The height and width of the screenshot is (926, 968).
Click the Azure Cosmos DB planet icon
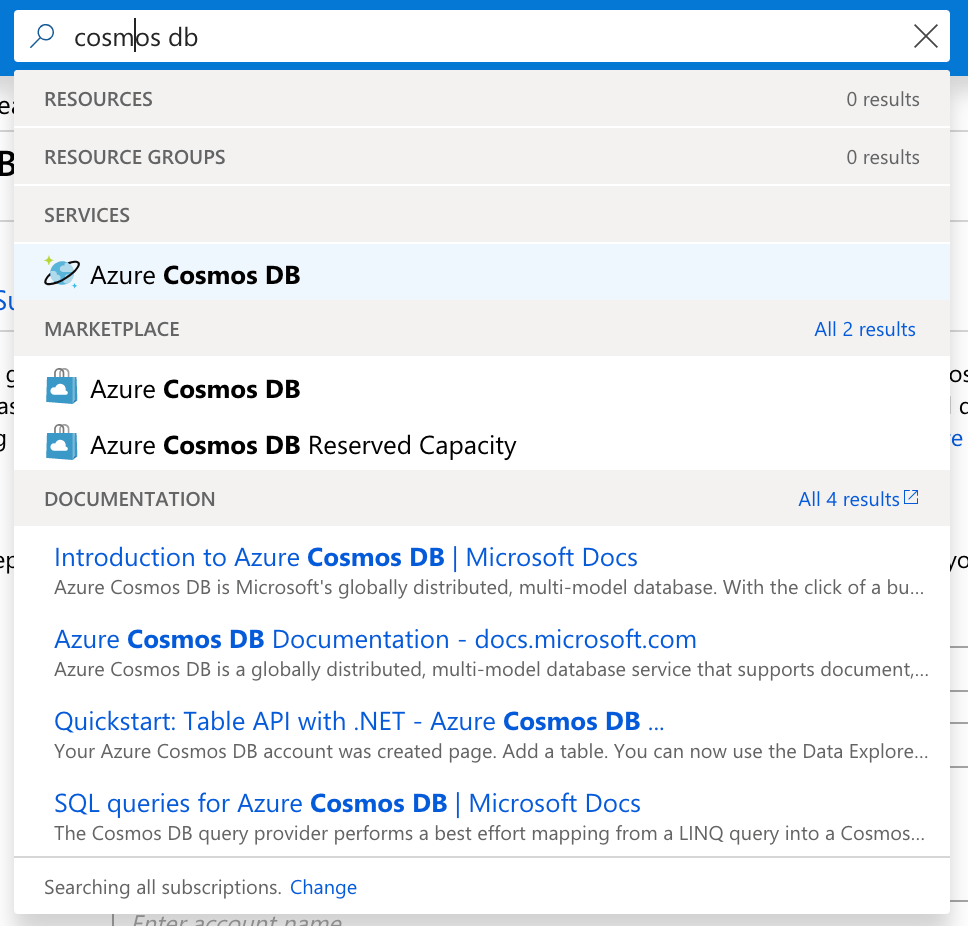64,272
